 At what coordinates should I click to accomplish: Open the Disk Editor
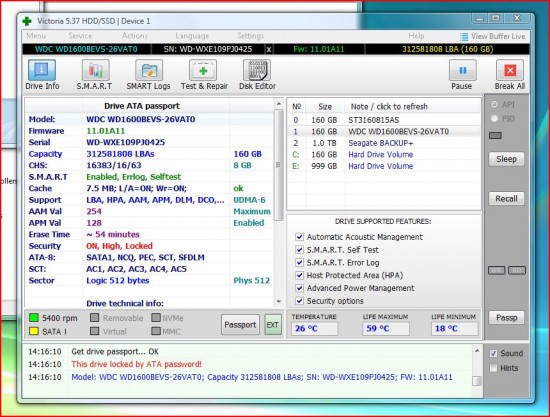(x=257, y=74)
